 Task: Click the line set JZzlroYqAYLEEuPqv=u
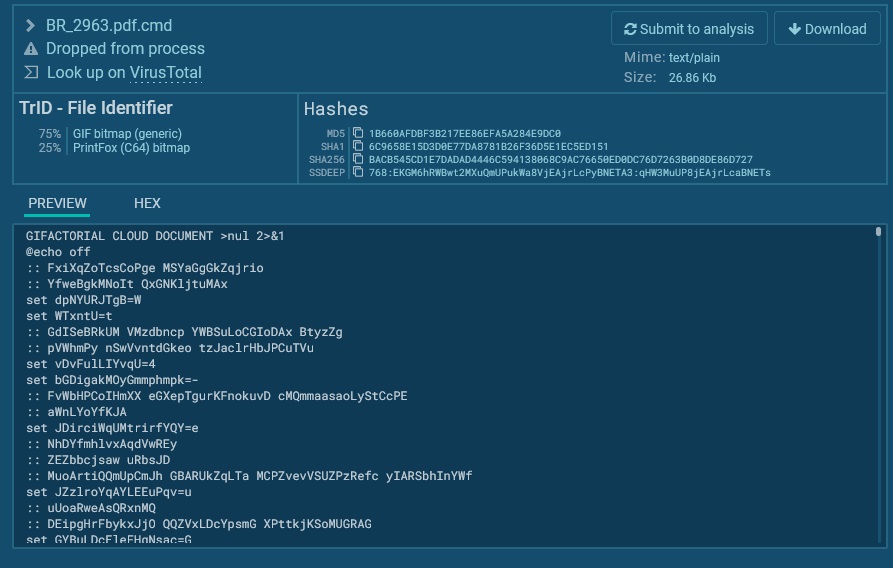tap(109, 492)
